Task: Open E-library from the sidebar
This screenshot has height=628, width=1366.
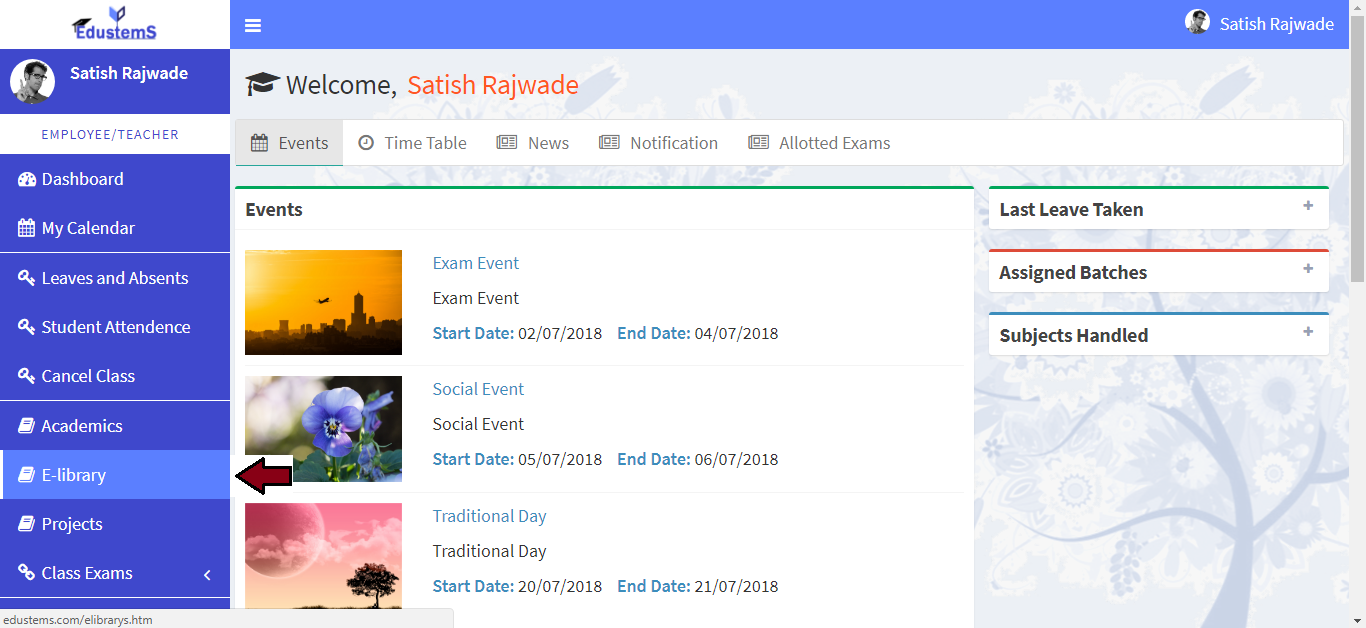Action: tap(74, 475)
